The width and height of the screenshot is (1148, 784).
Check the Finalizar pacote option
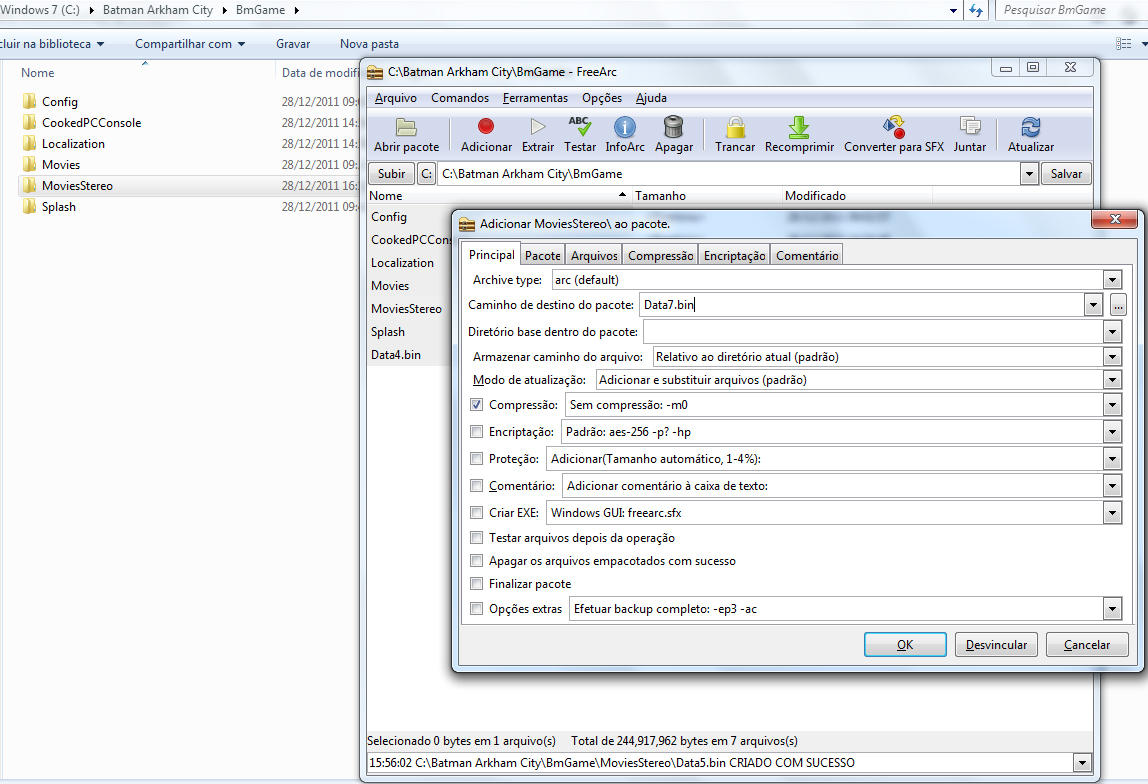[x=477, y=583]
